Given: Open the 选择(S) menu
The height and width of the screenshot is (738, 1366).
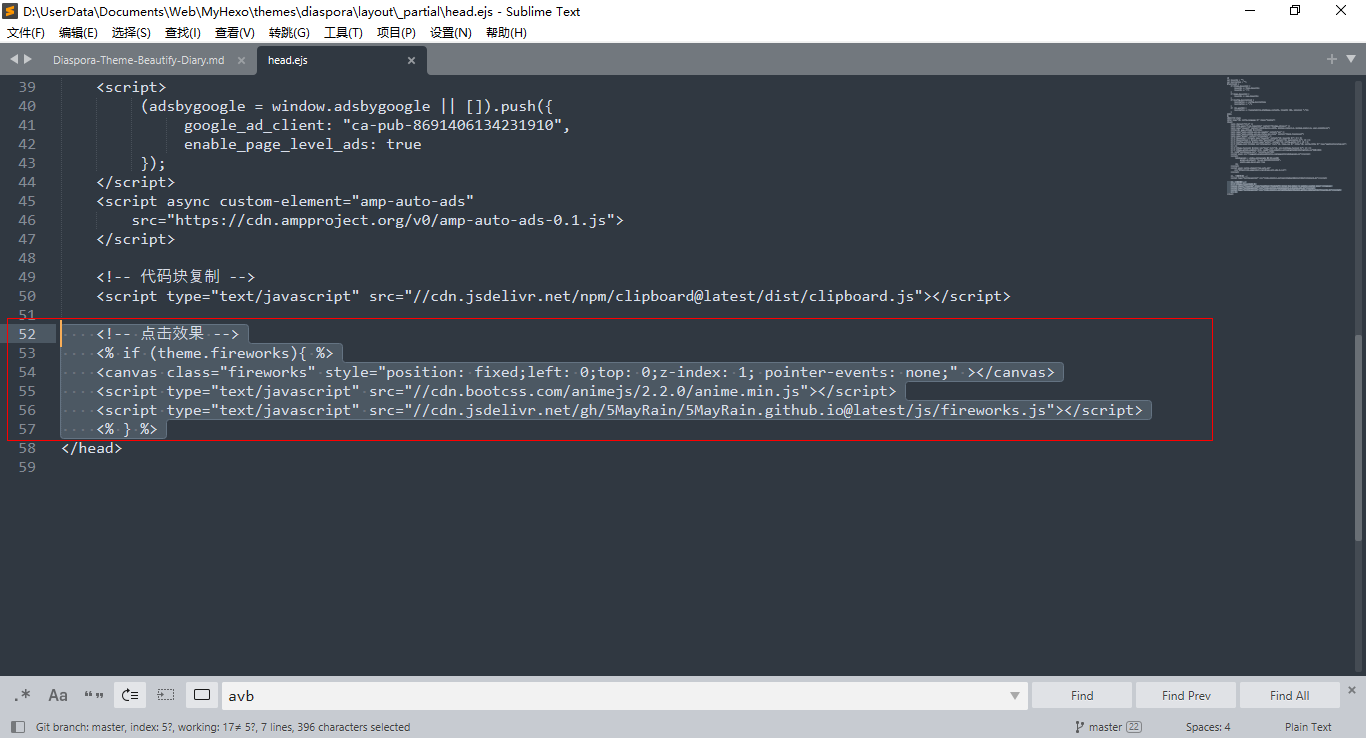Looking at the screenshot, I should (x=131, y=33).
